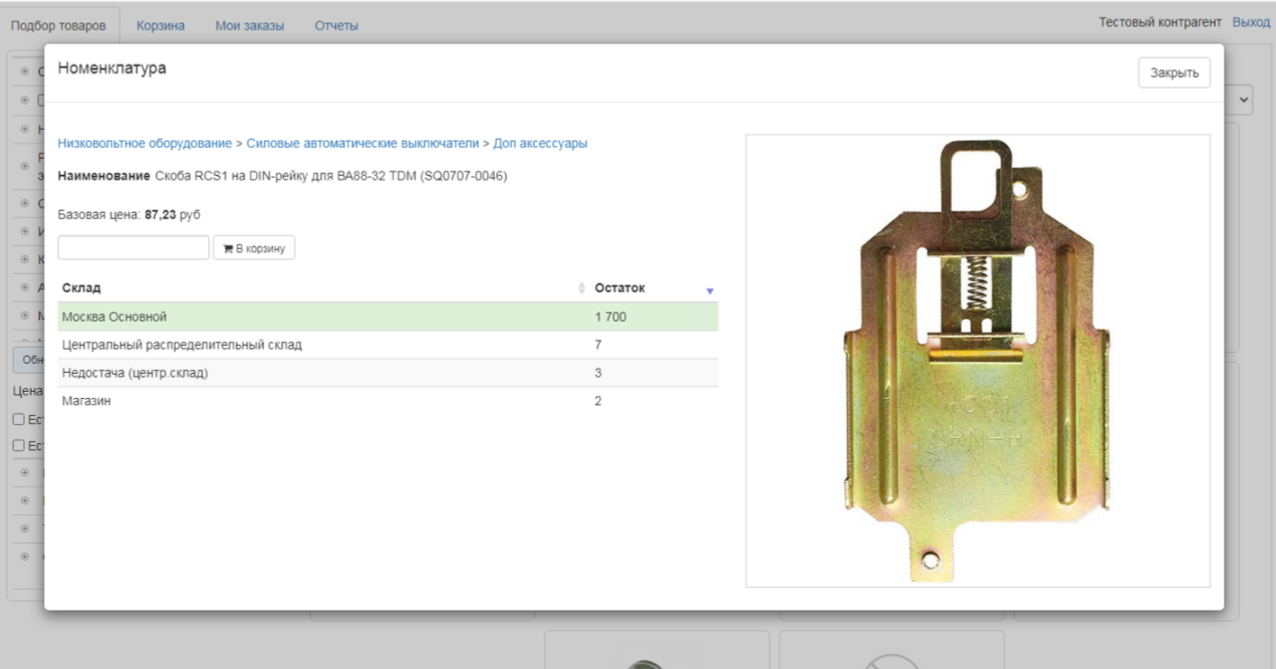Open the Мои заказы tab
Viewport: 1276px width, 669px height.
pyautogui.click(x=249, y=26)
